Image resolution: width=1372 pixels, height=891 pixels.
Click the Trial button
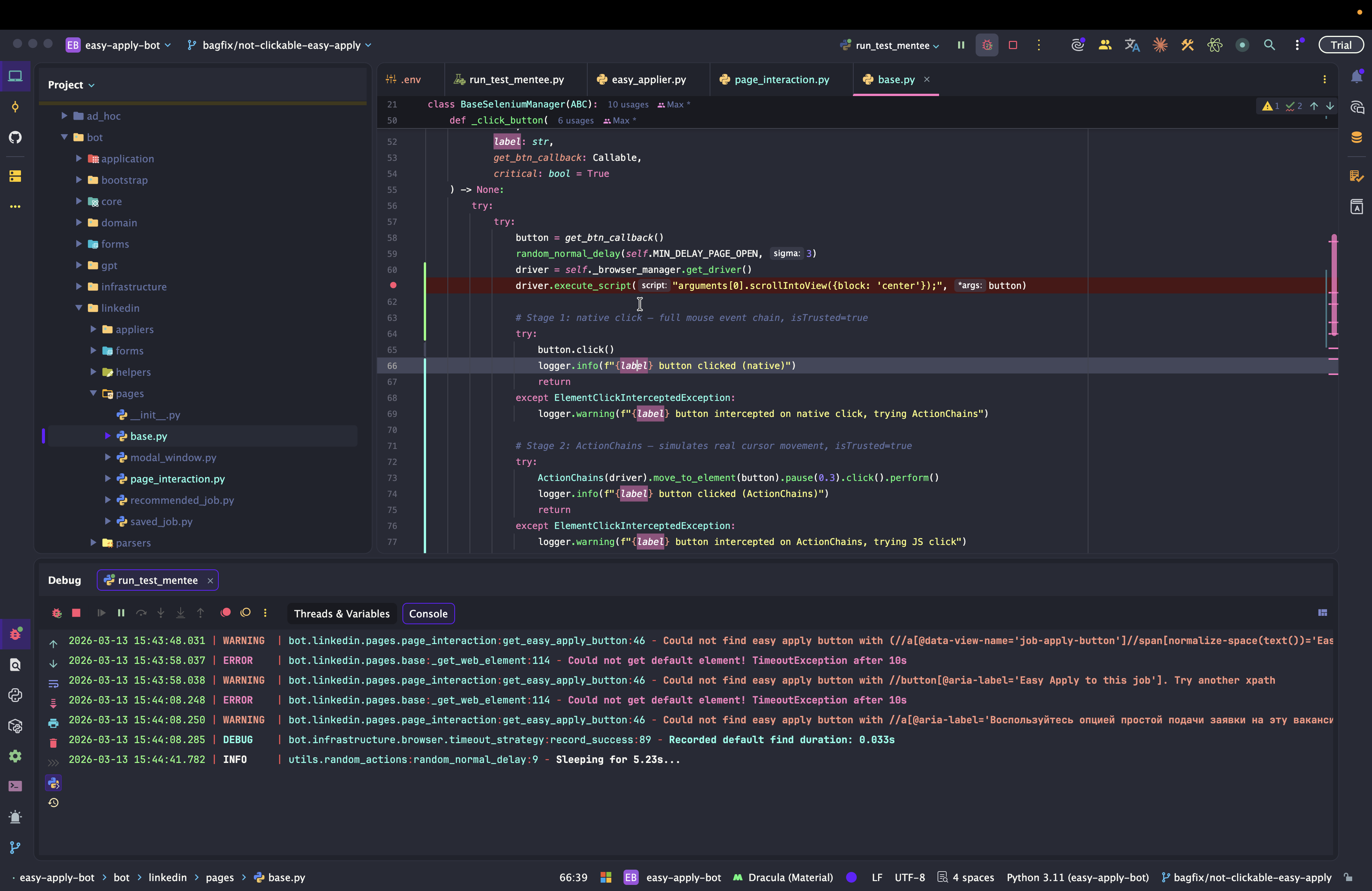1340,45
